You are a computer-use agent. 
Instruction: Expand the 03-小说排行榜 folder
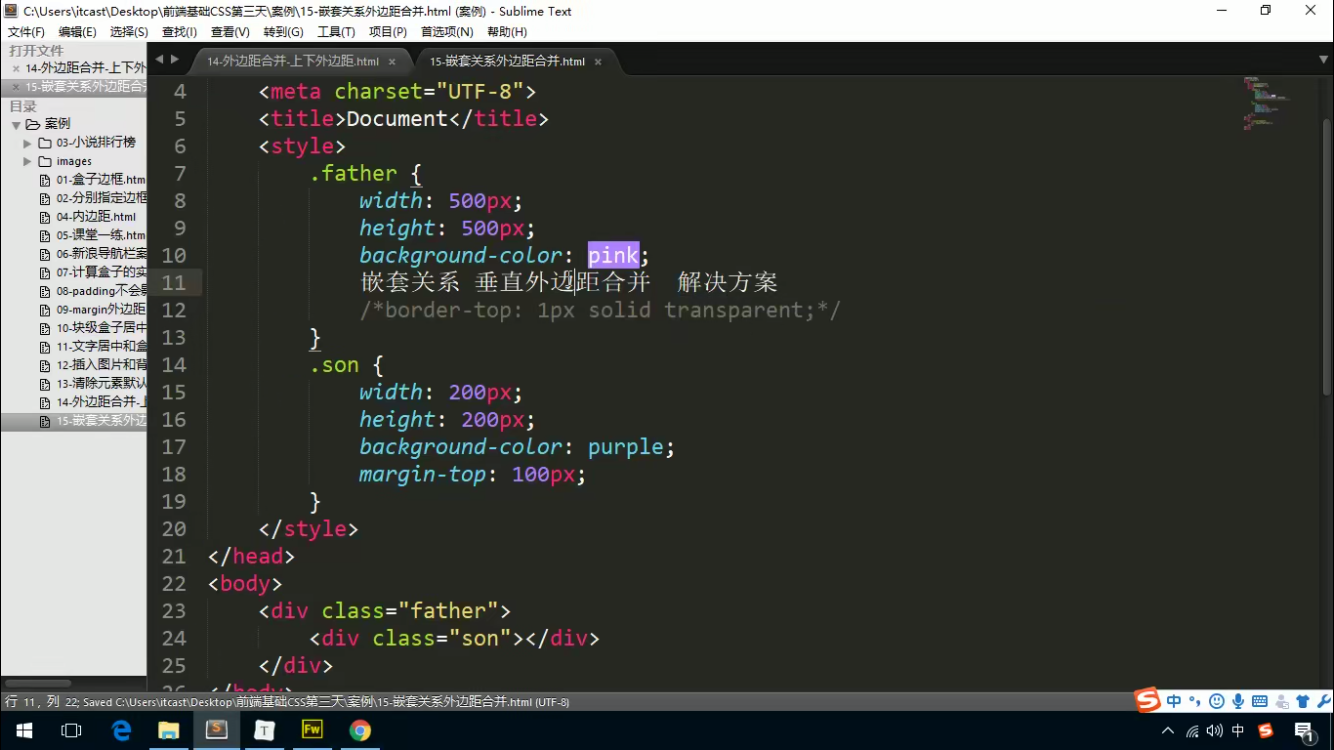click(x=28, y=143)
